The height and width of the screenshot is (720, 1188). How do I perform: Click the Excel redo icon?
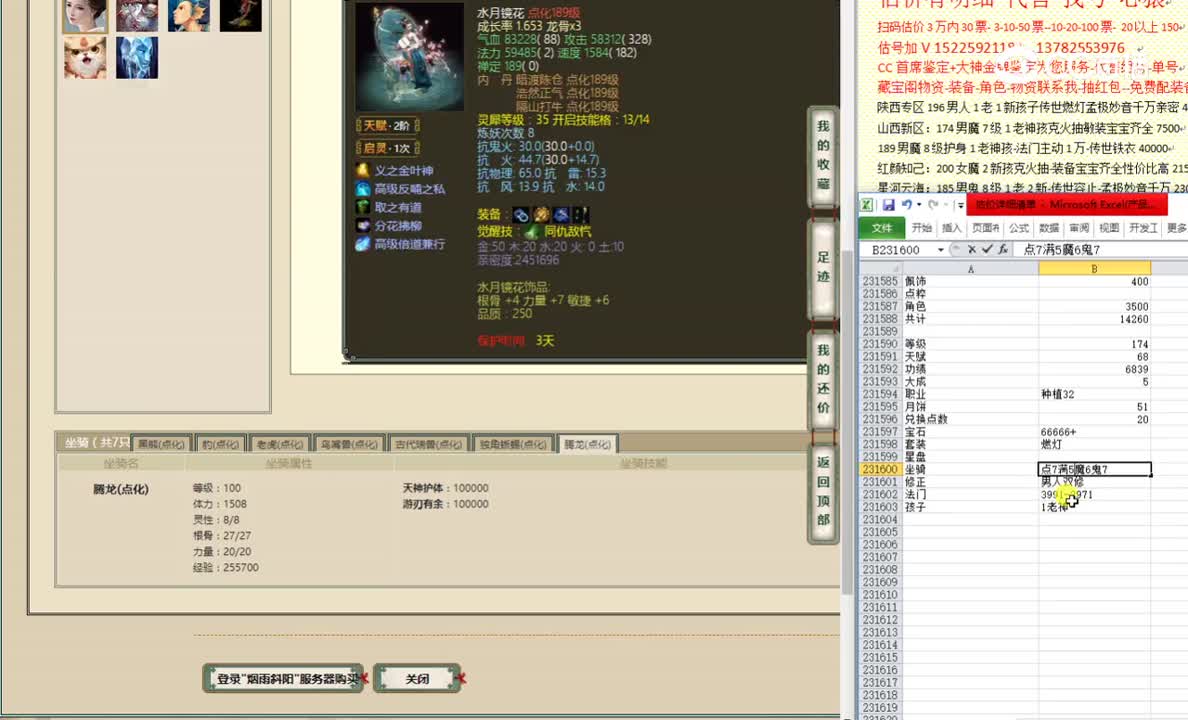coord(933,205)
